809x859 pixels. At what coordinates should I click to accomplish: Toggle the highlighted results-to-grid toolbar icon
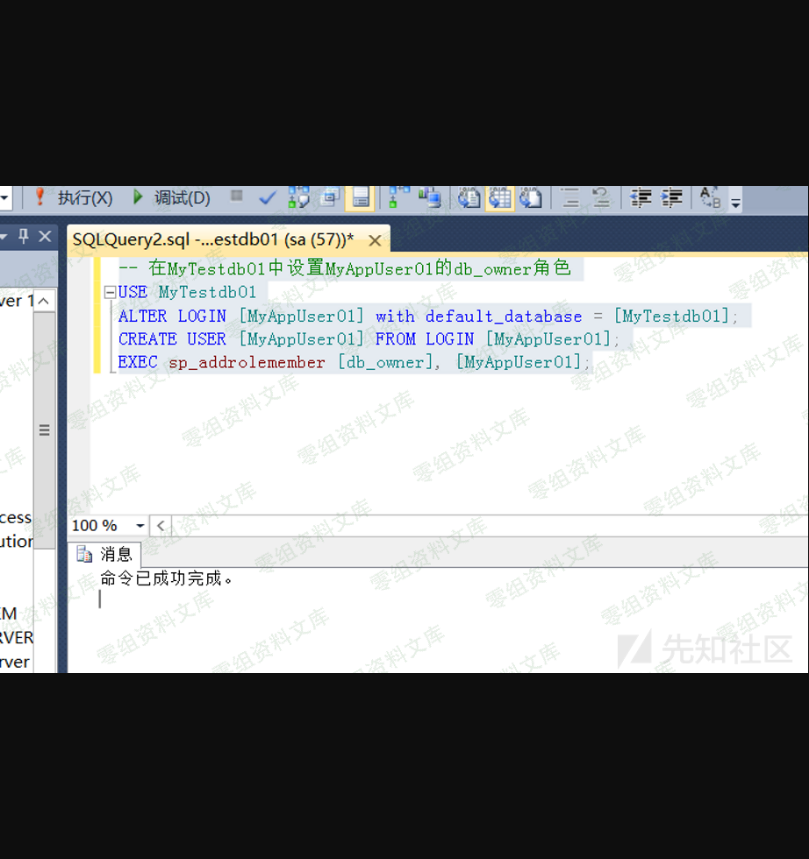500,198
